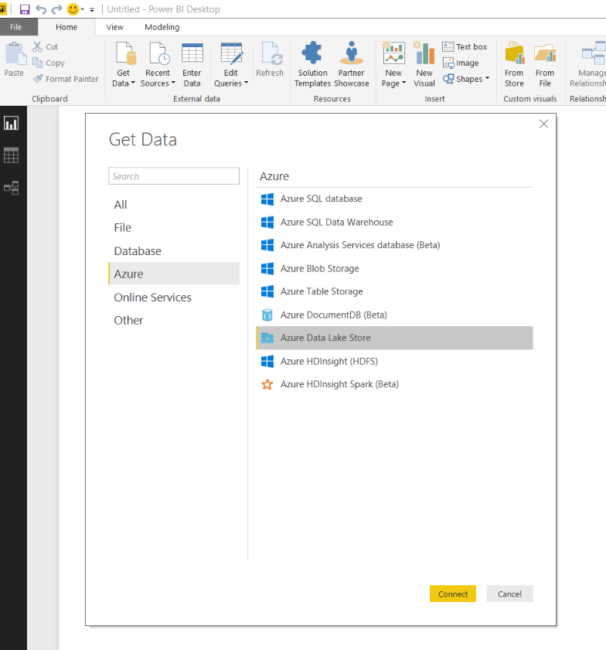Viewport: 606px width, 650px height.
Task: Open the Edit Queries dropdown
Action: [231, 64]
